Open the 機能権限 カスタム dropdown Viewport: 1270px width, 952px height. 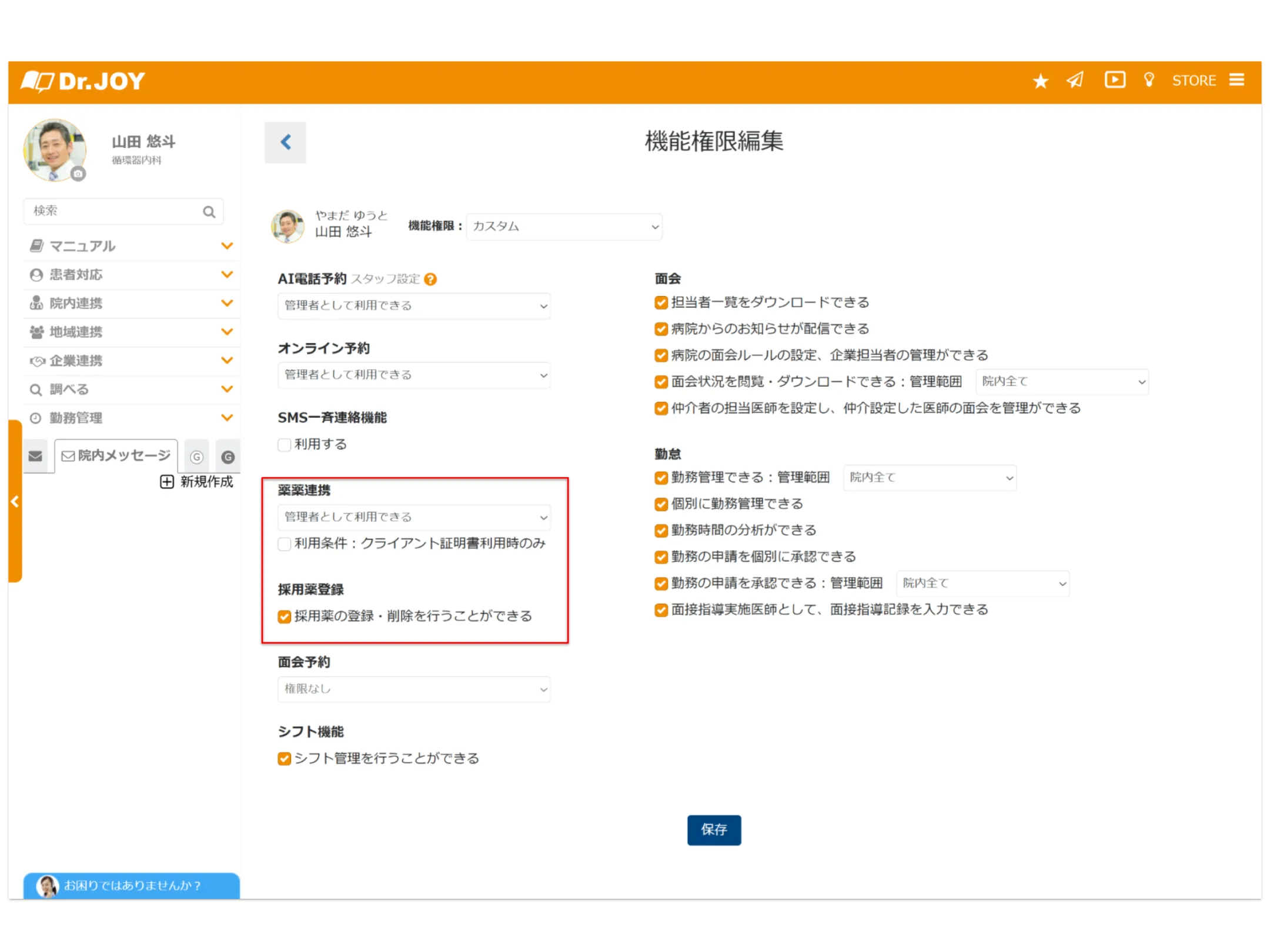tap(564, 227)
